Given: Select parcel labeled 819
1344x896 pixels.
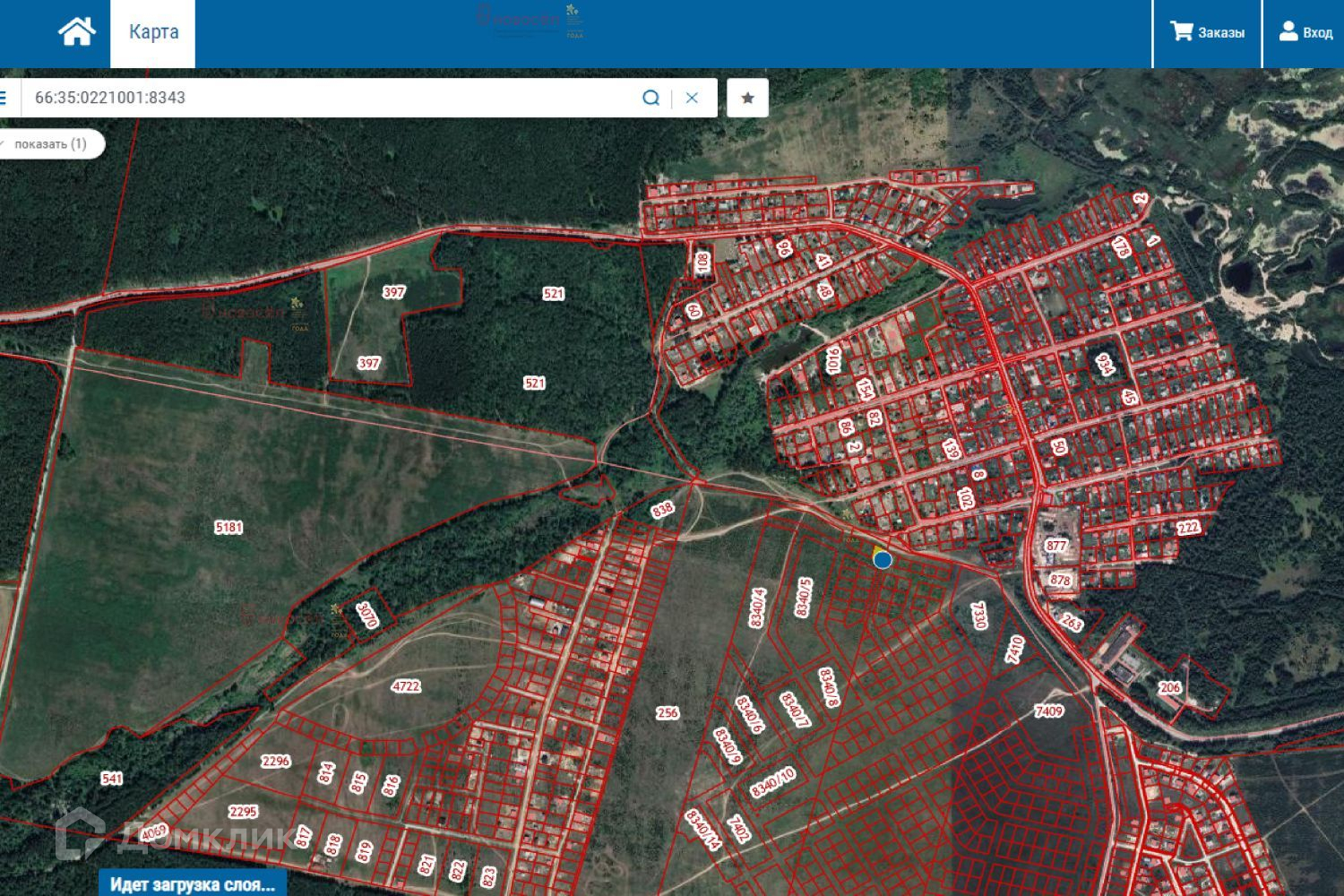Looking at the screenshot, I should point(364,850).
